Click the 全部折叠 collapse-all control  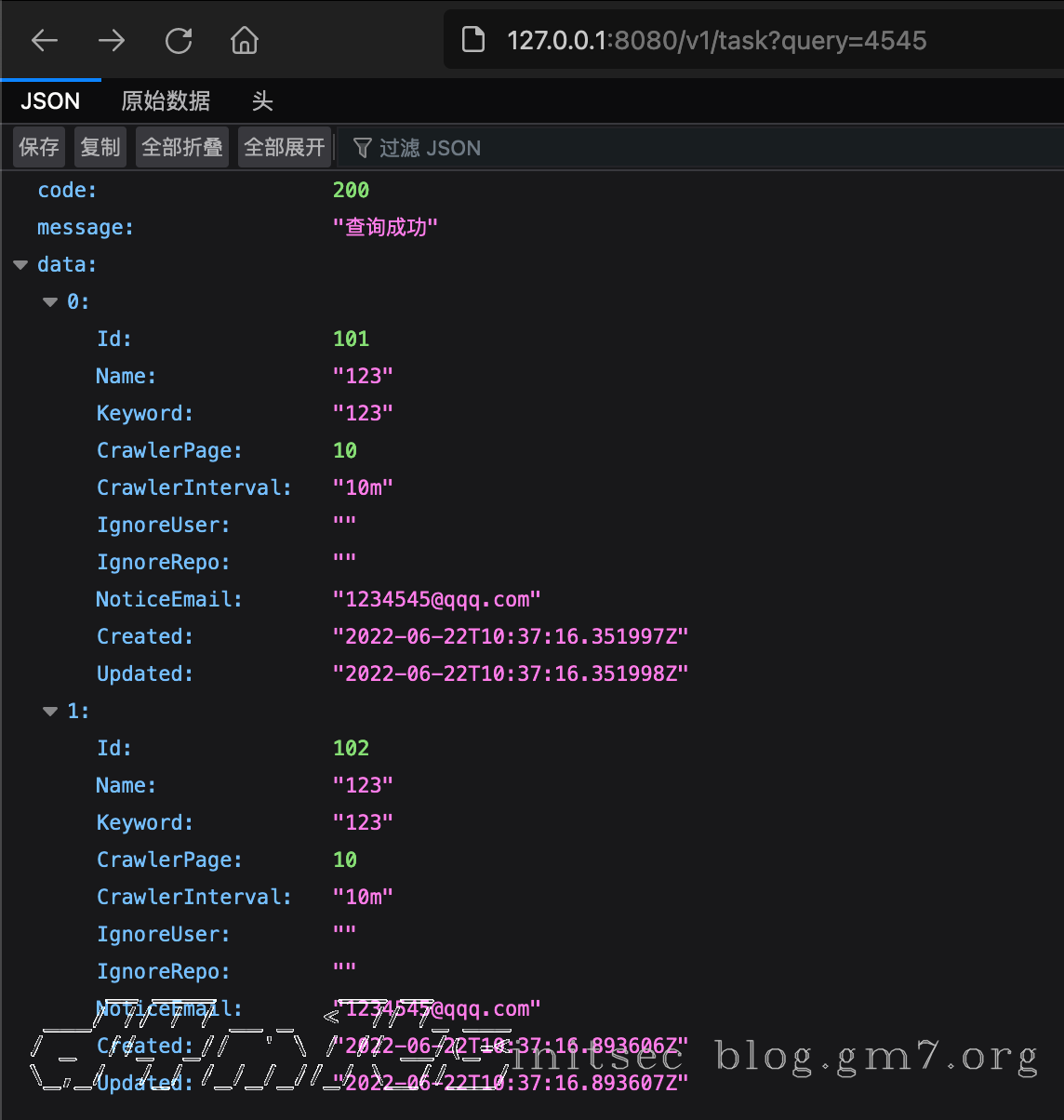[x=181, y=147]
